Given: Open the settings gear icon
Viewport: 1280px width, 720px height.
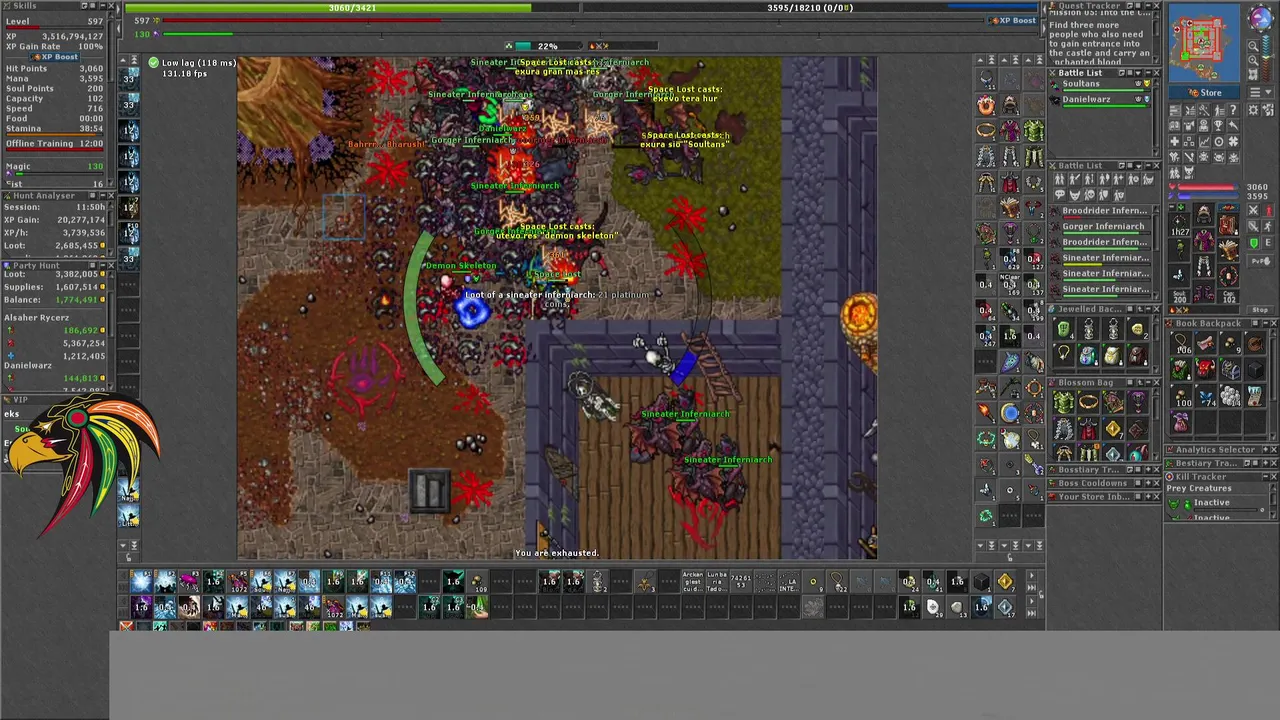Looking at the screenshot, I should (1253, 110).
